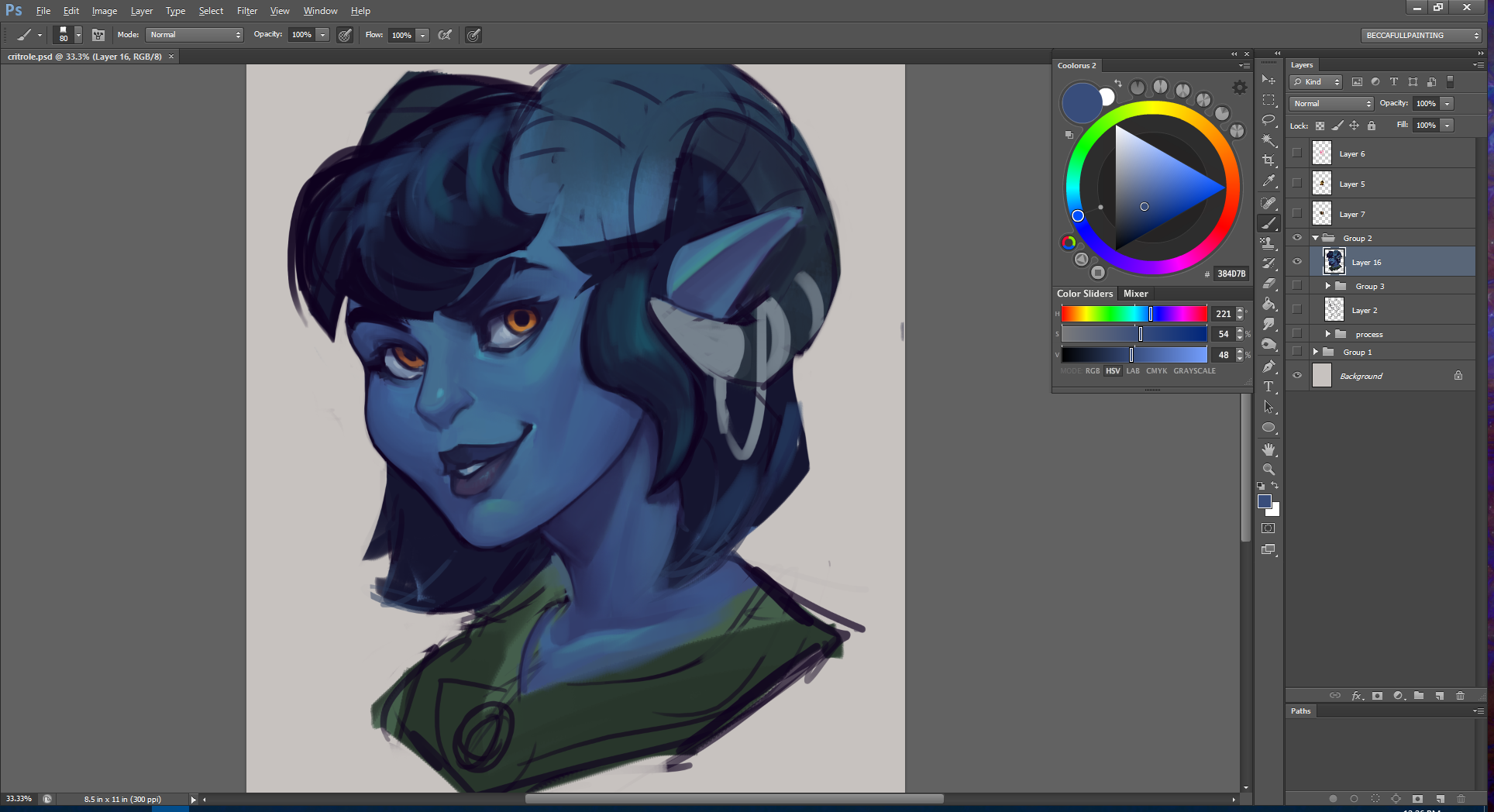Image resolution: width=1494 pixels, height=812 pixels.
Task: Collapse Group 2 folder
Action: [x=1315, y=238]
